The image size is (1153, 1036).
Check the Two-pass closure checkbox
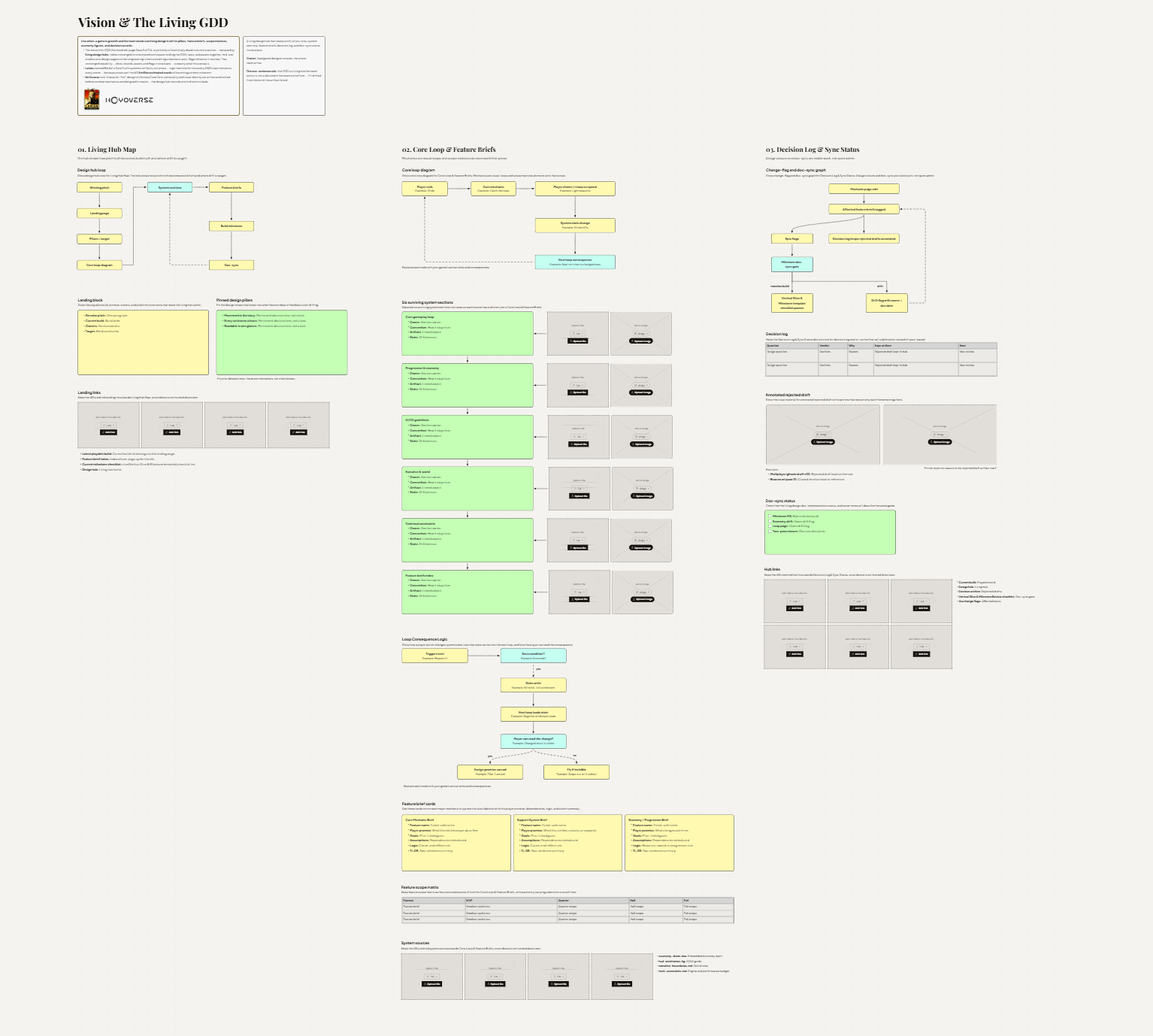tap(770, 532)
